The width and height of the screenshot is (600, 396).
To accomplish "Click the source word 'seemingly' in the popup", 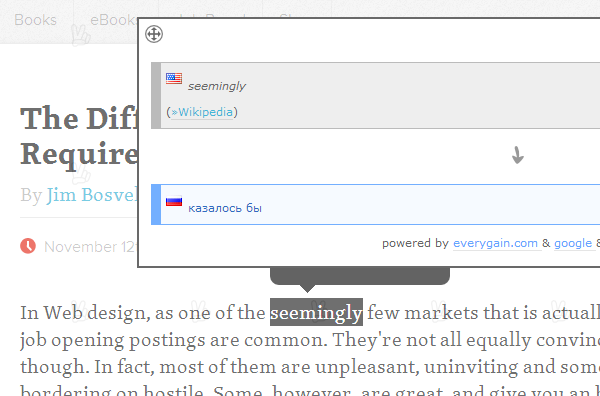I will pos(217,86).
